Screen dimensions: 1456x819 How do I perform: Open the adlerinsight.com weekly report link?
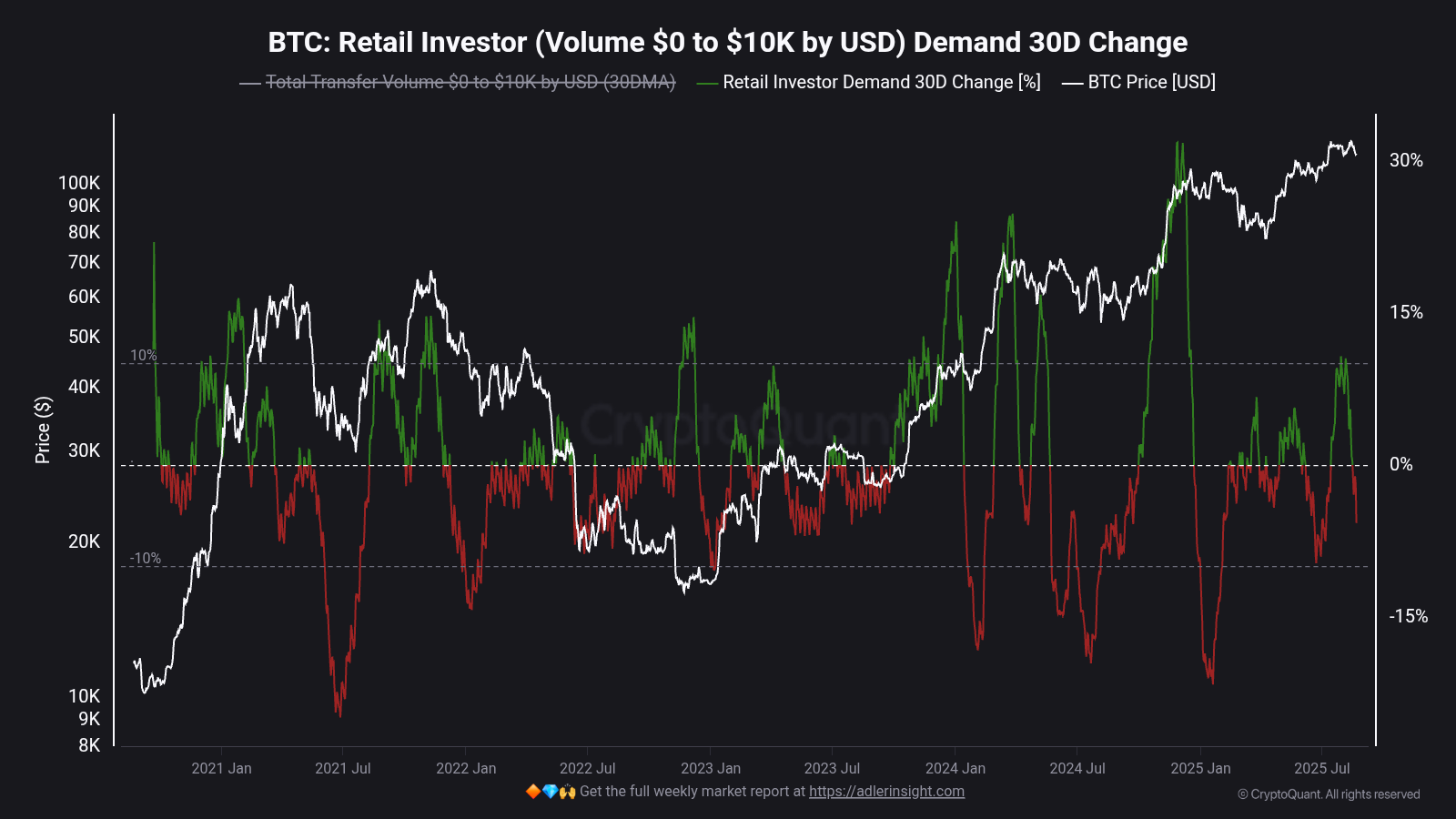click(886, 792)
